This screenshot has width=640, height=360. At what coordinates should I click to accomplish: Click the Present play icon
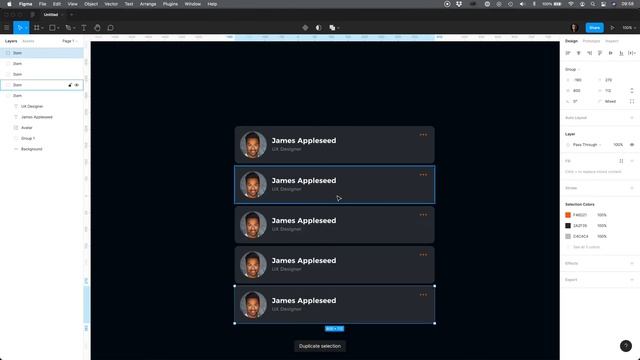tap(612, 28)
